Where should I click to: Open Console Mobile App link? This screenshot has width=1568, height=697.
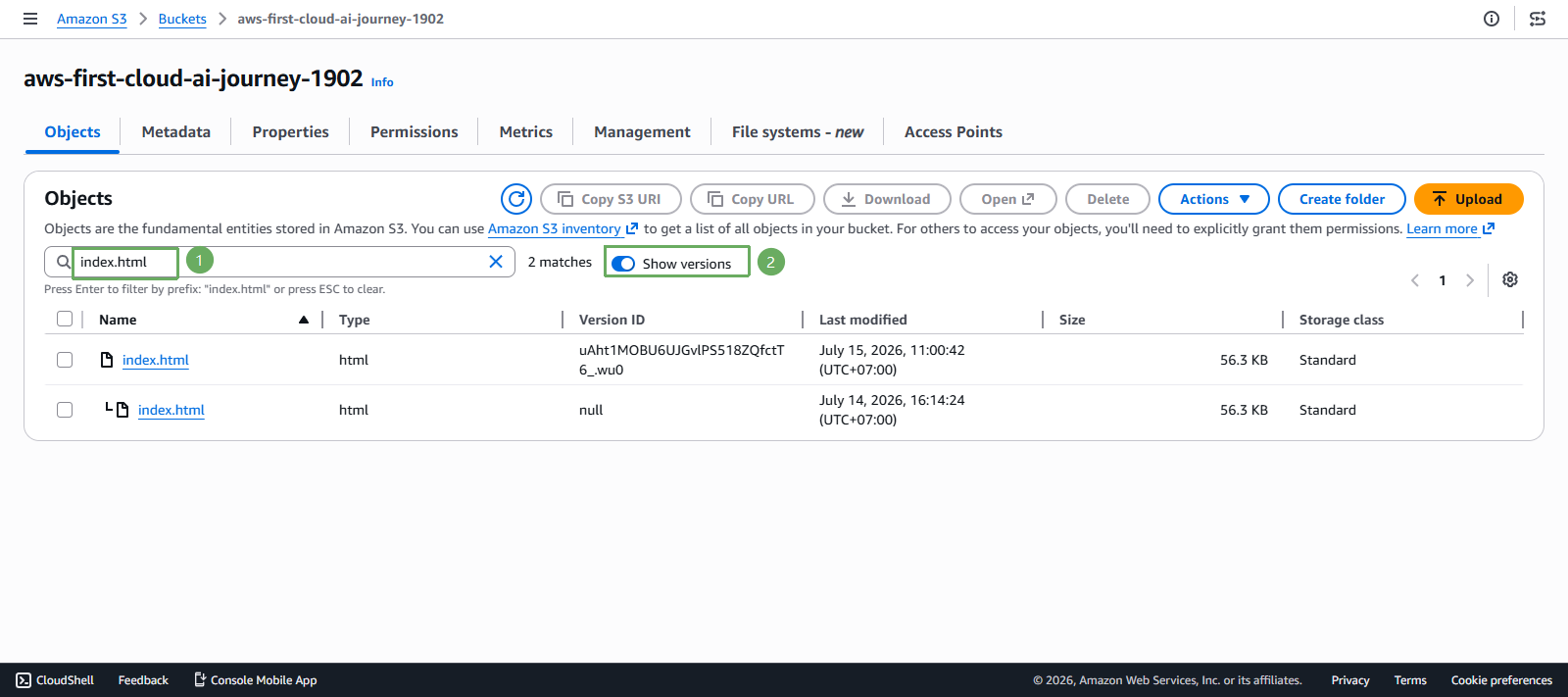[255, 680]
